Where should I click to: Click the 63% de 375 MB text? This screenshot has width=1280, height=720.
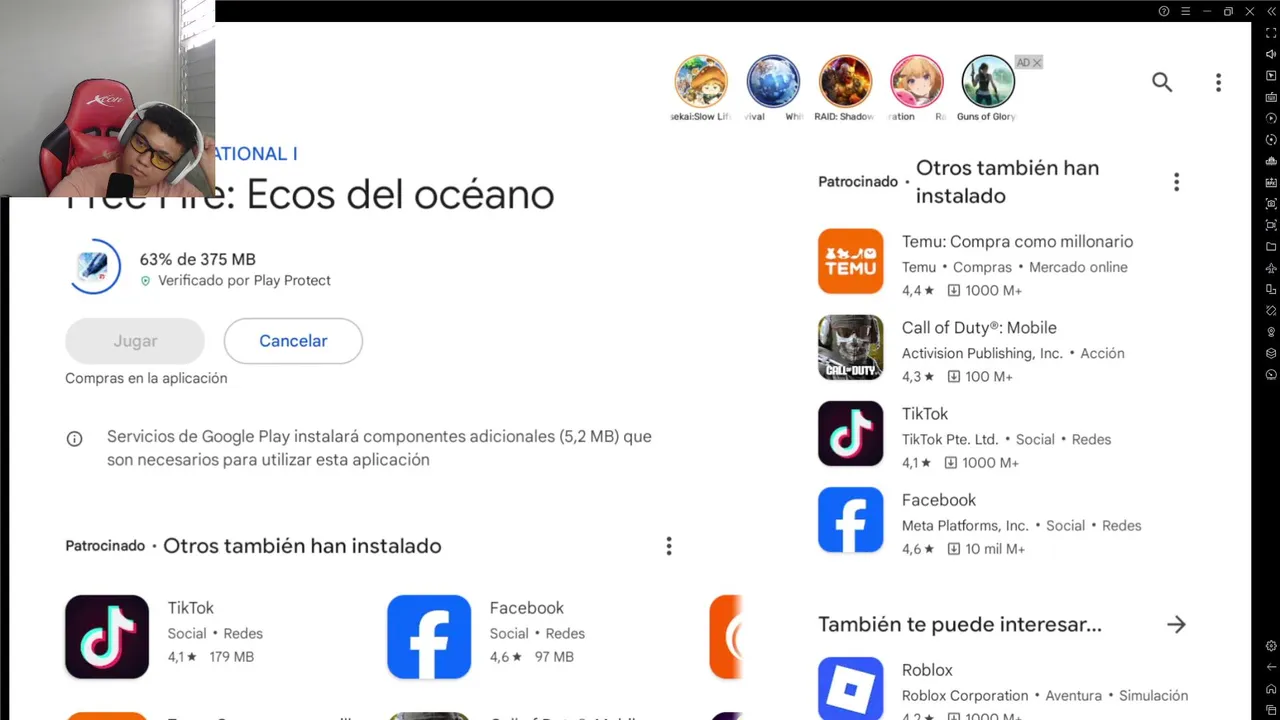point(198,259)
